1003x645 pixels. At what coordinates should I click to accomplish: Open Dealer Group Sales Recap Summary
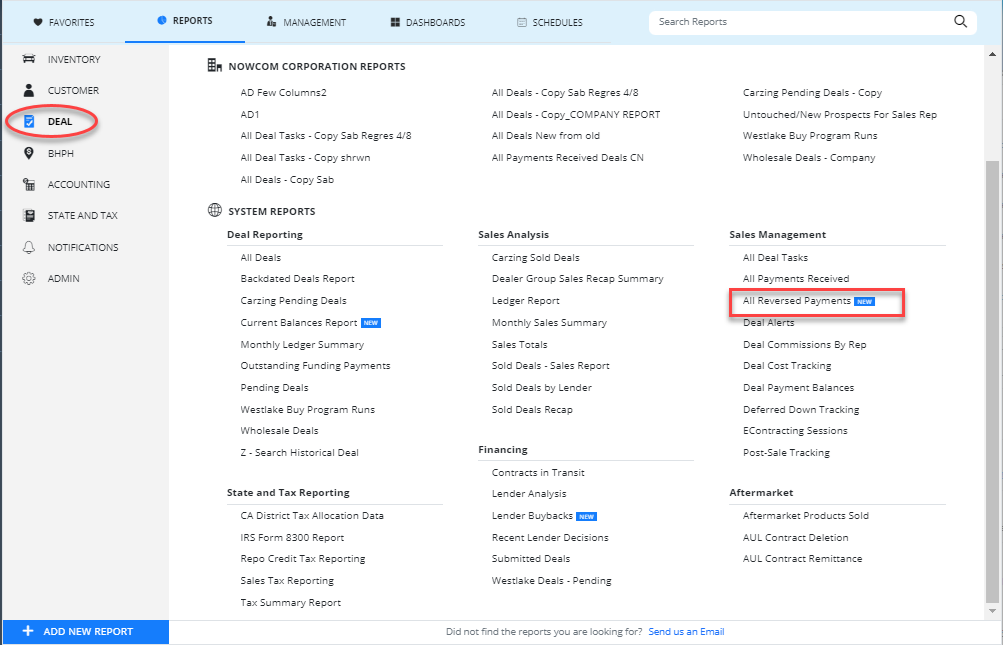[x=578, y=279]
